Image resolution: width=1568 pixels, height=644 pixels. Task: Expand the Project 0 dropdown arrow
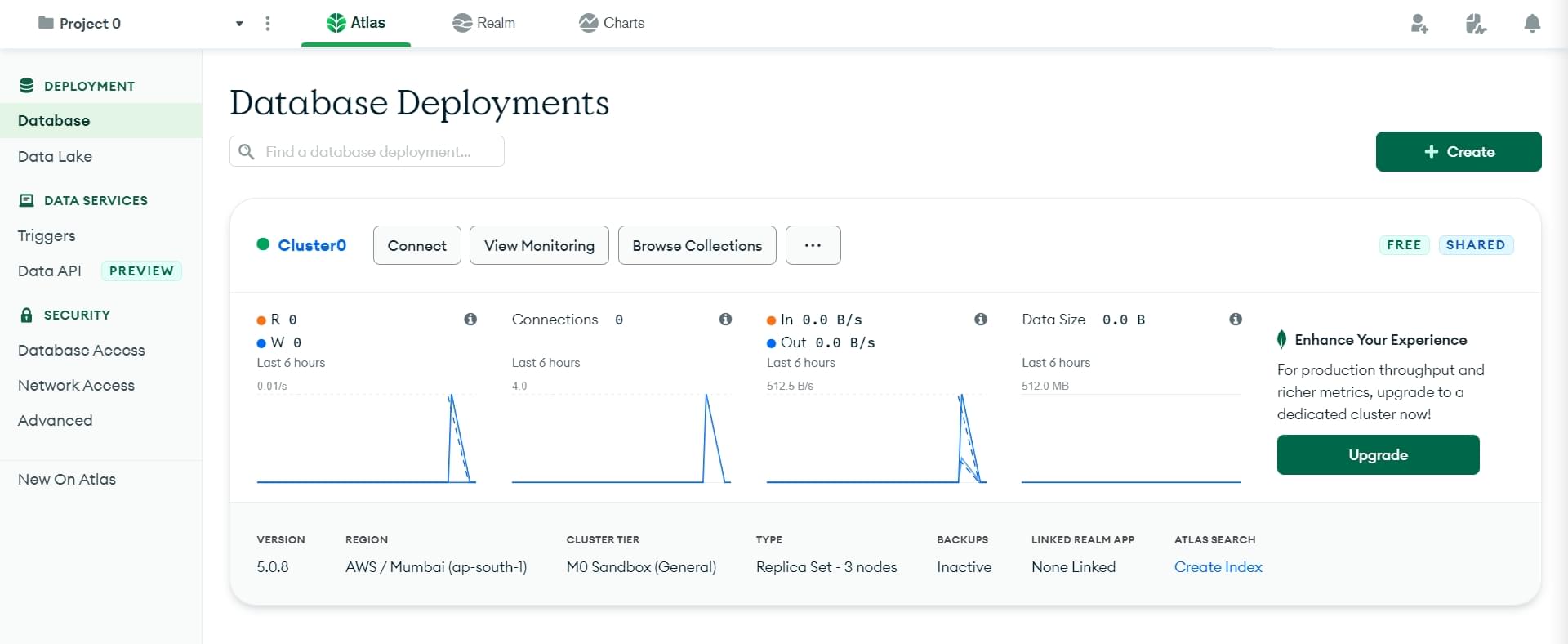(x=239, y=24)
